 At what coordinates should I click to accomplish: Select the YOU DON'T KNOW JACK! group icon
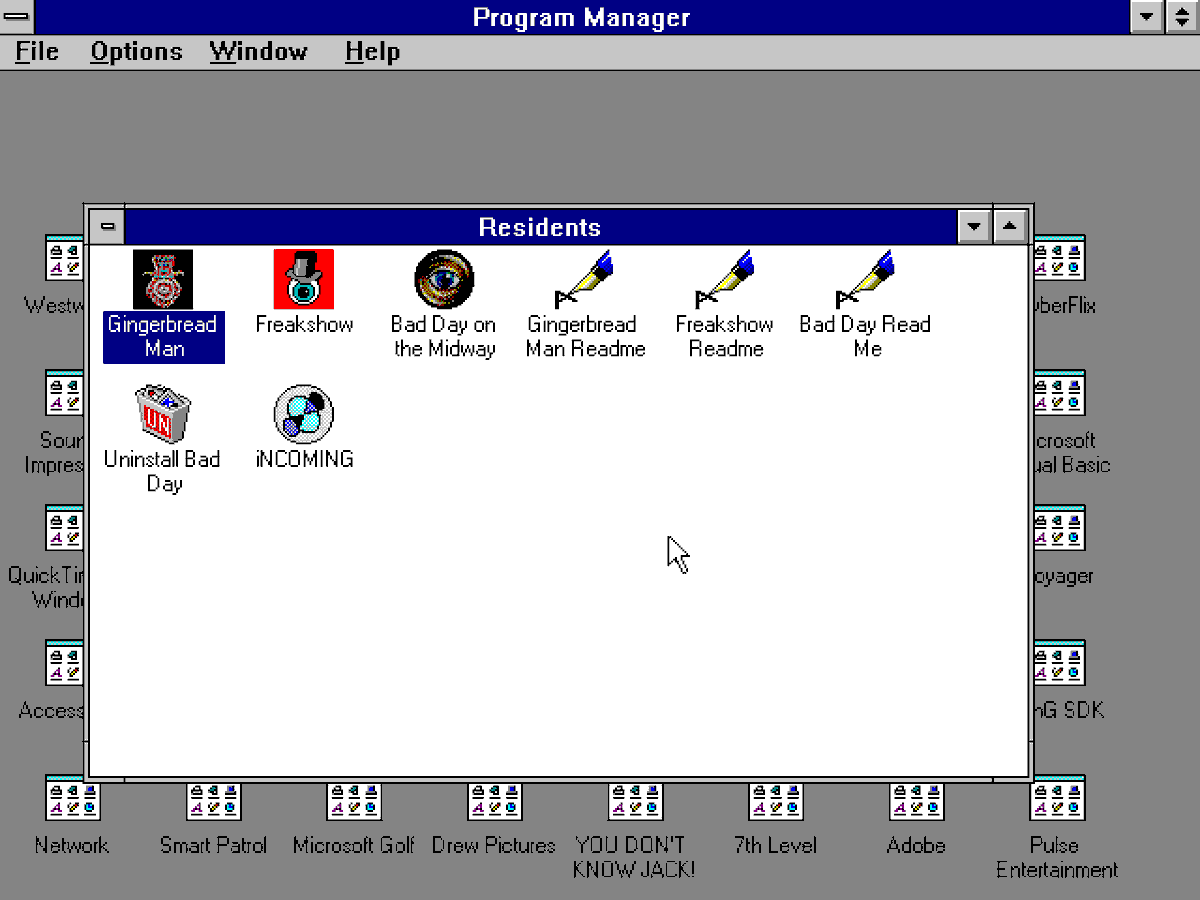635,799
